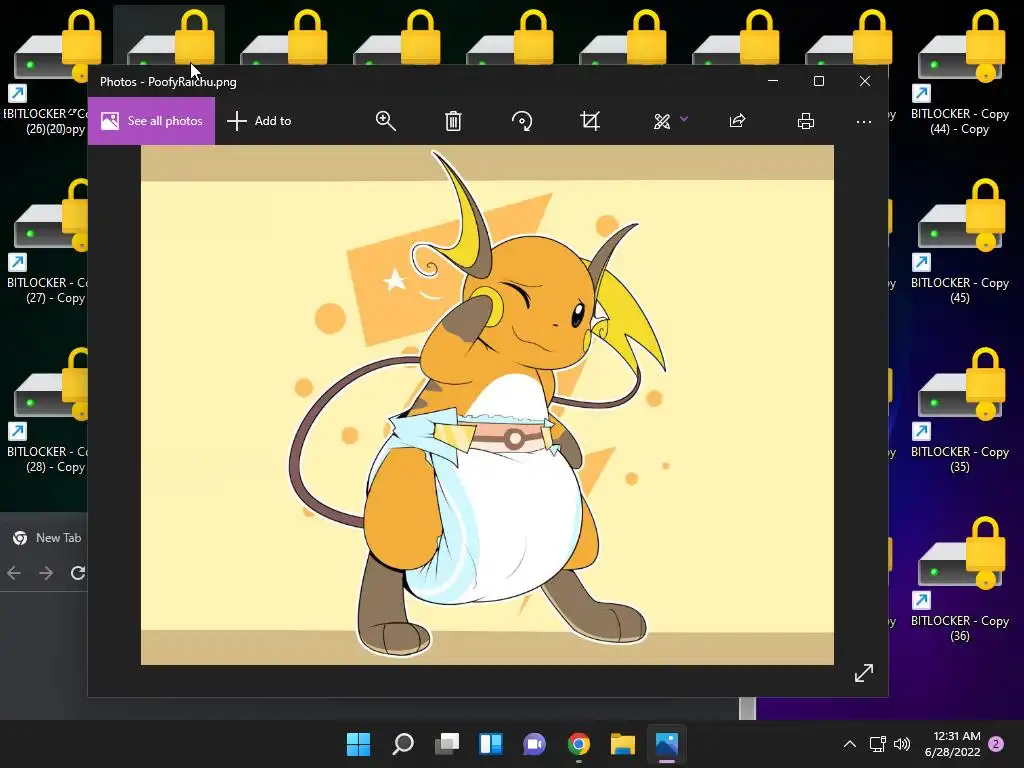Screen dimensions: 1024x768
Task: Open the Widgets panel from taskbar
Action: click(491, 744)
